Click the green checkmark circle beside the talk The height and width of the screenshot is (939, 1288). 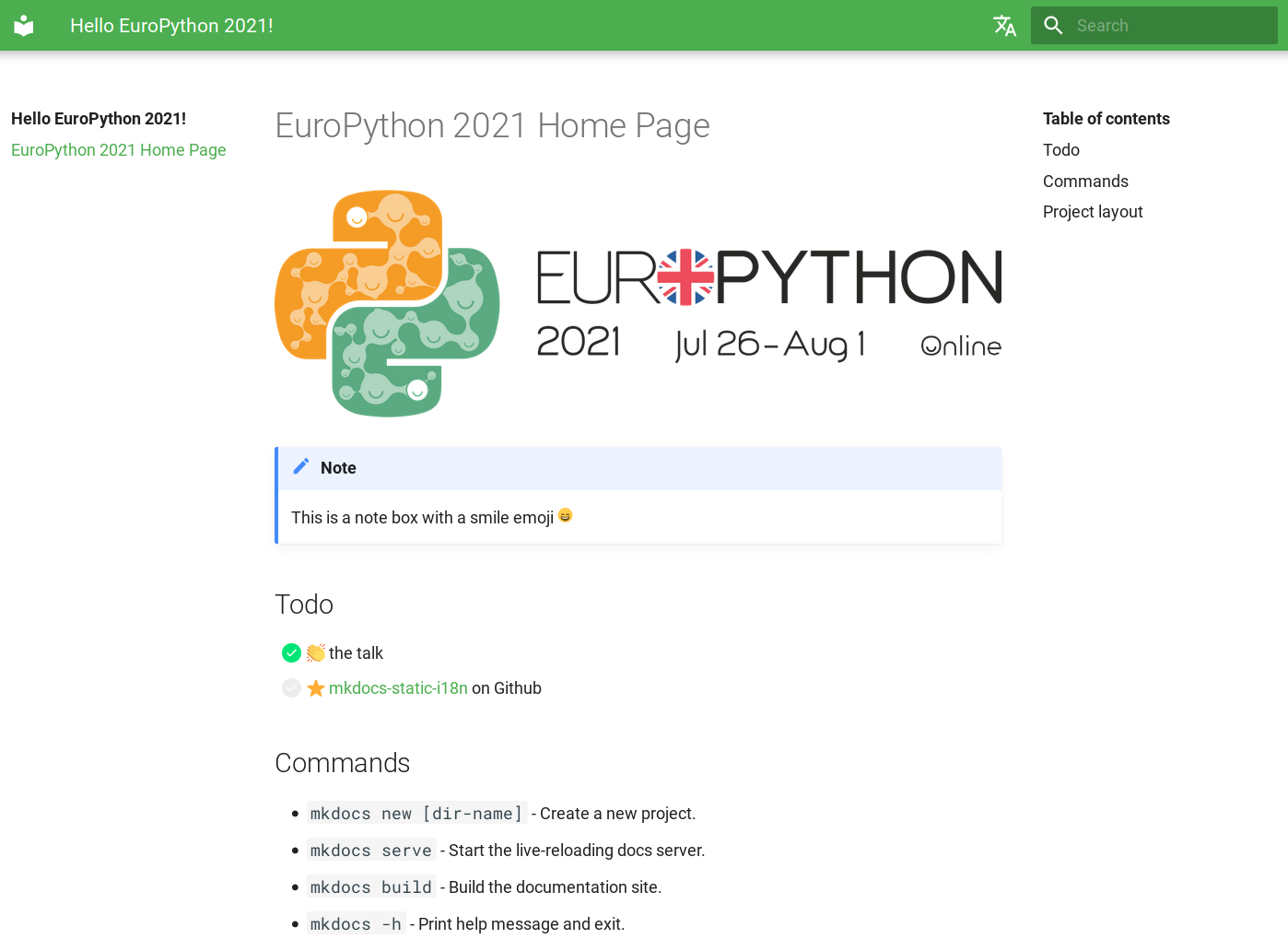pyautogui.click(x=291, y=652)
